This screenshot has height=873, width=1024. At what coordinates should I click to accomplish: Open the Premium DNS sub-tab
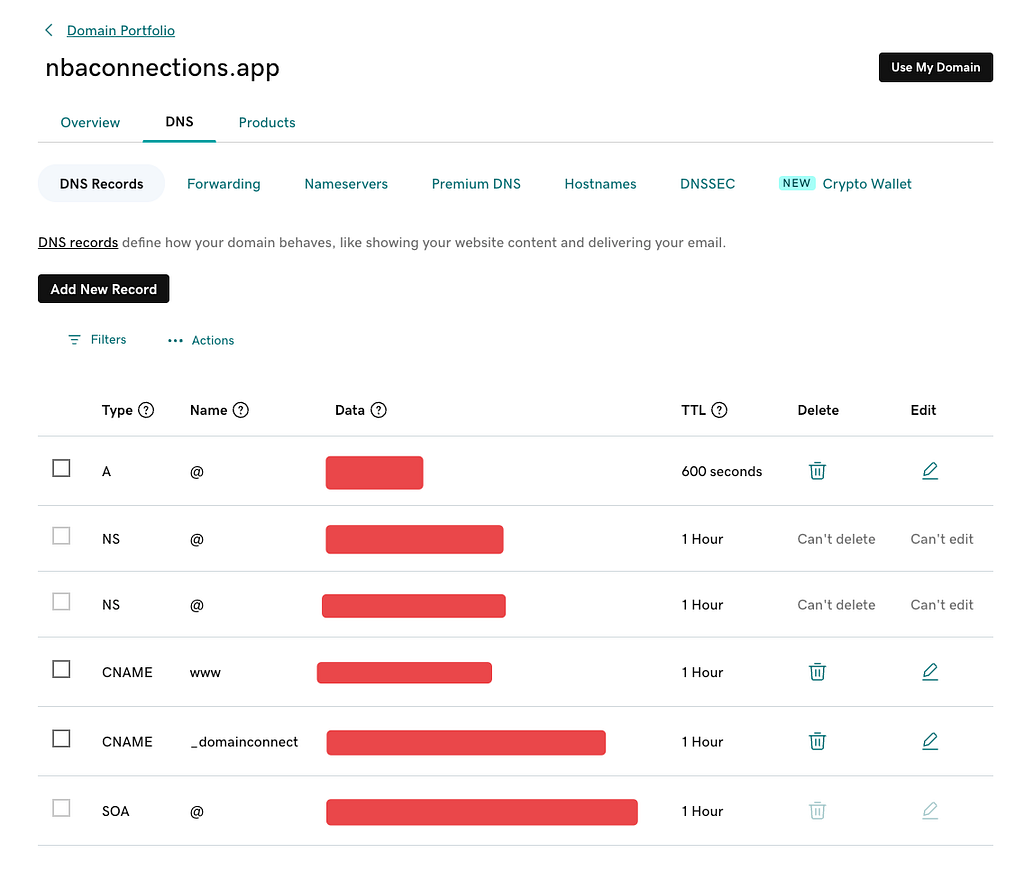click(476, 184)
